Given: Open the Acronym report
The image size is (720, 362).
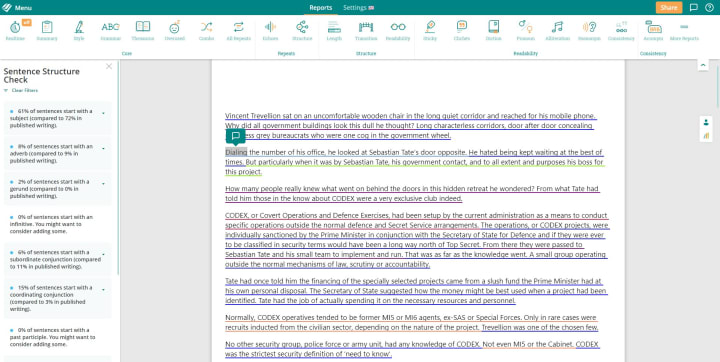Looking at the screenshot, I should (653, 30).
